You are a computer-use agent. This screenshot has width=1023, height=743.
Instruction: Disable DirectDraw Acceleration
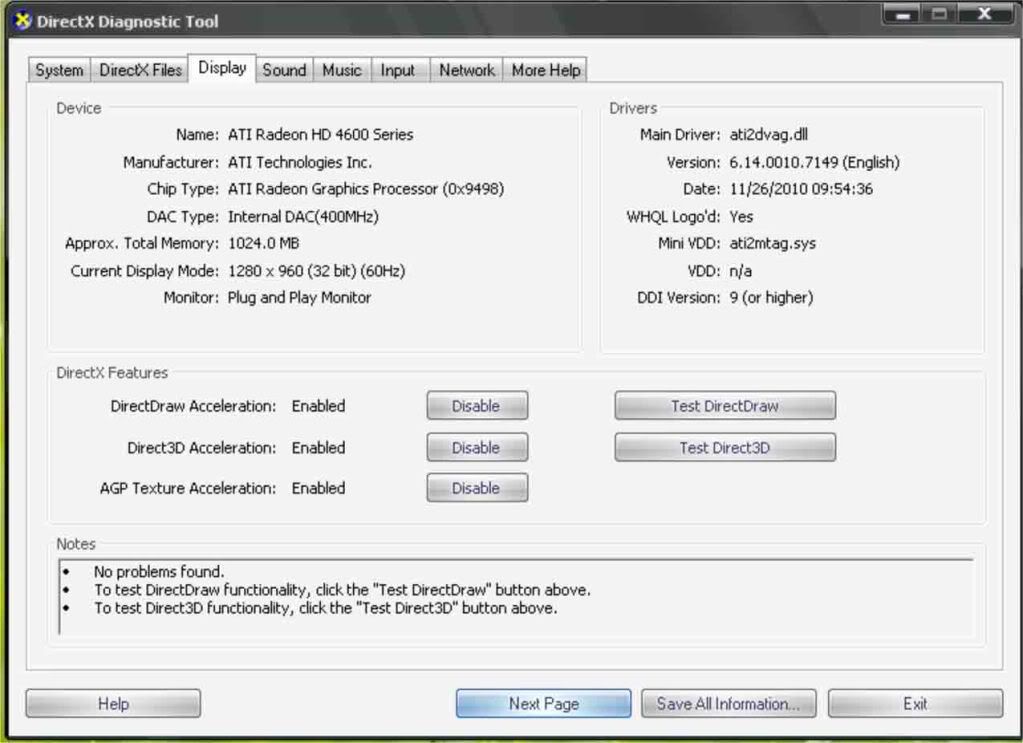pos(477,406)
